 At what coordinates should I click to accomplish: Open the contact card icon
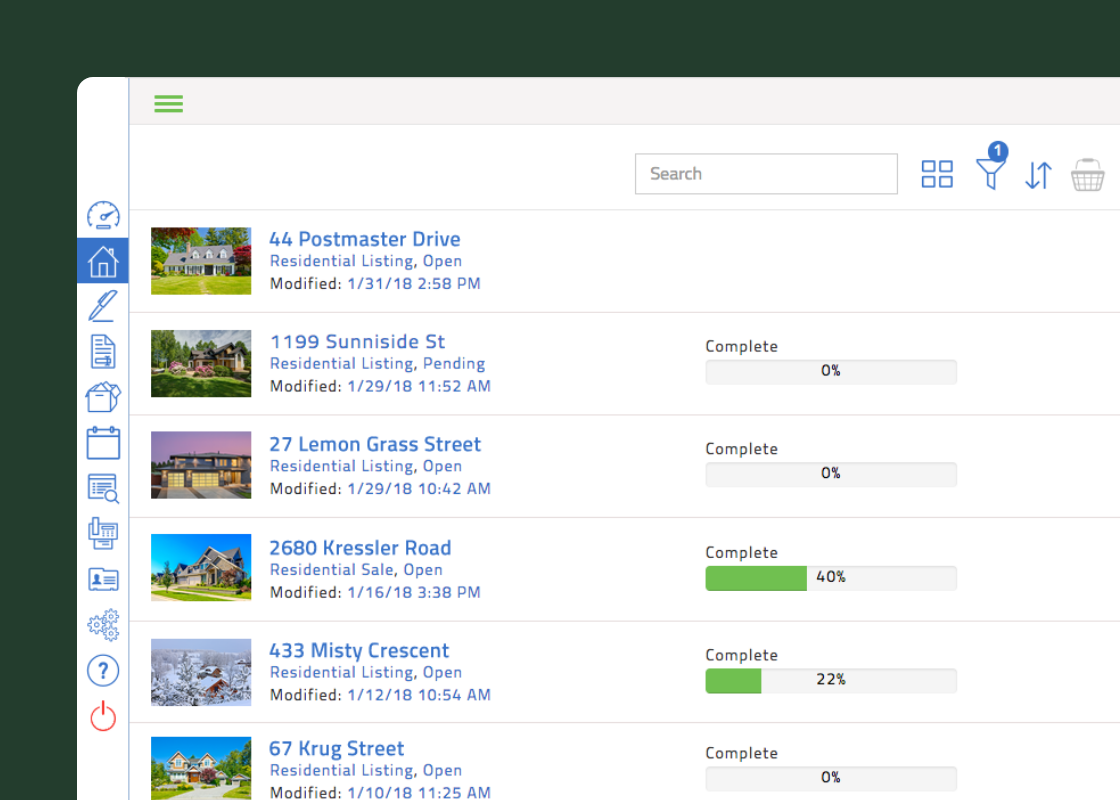pyautogui.click(x=103, y=579)
